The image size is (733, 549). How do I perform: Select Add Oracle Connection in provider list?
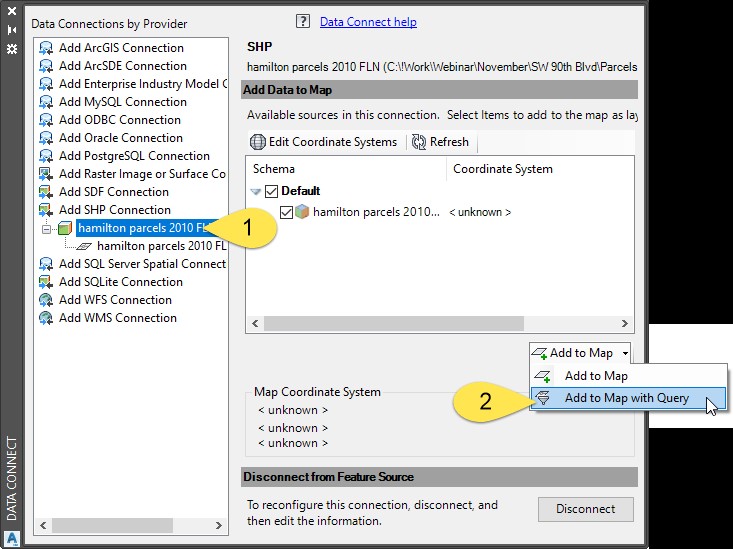(121, 138)
